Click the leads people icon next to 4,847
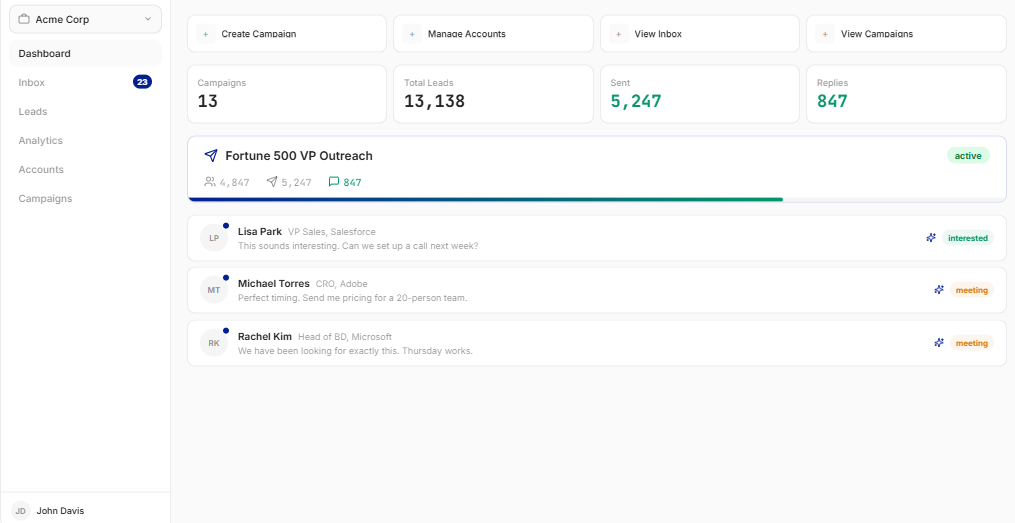1015x523 pixels. [210, 182]
